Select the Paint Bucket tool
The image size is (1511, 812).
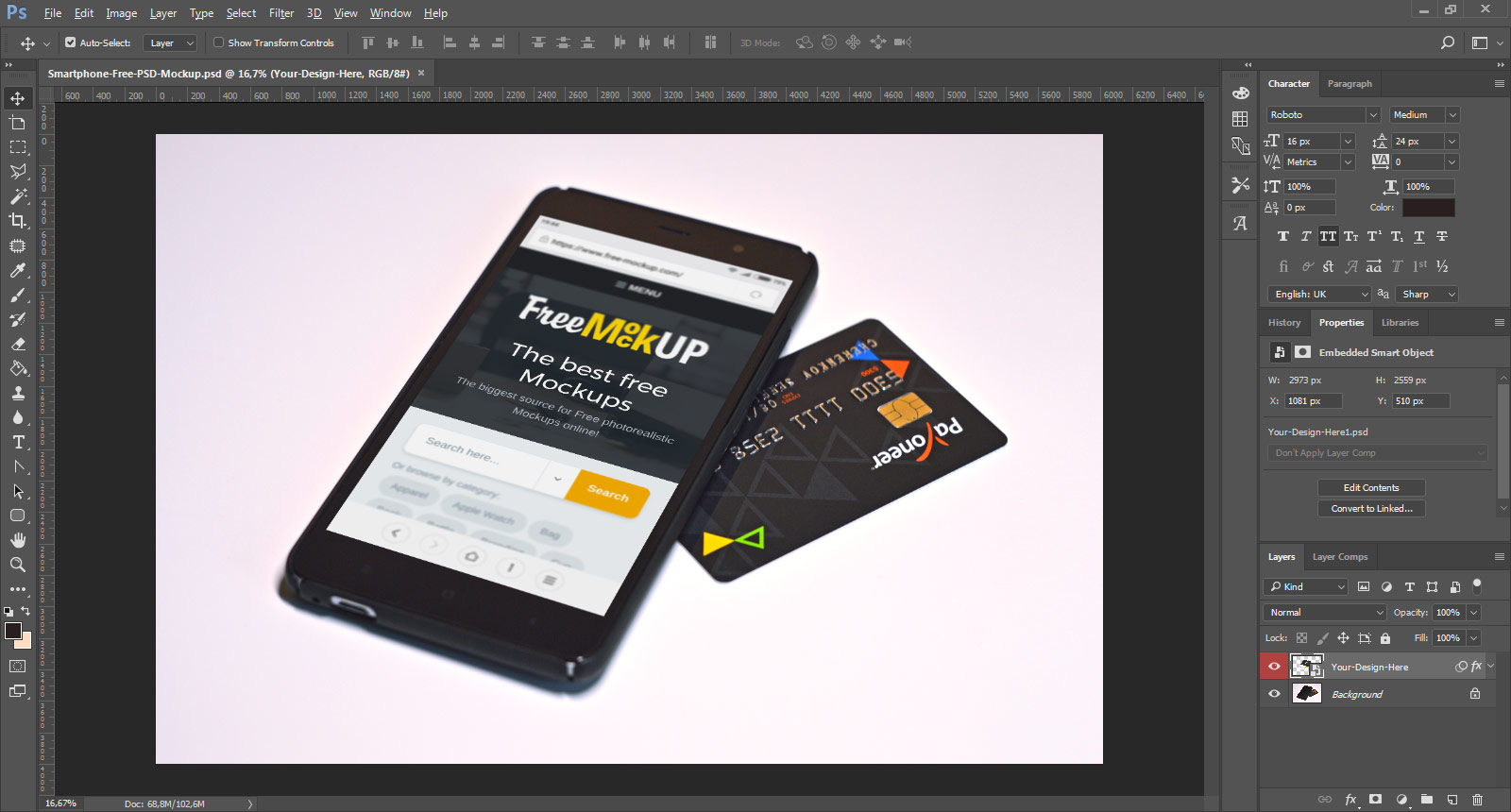(18, 368)
